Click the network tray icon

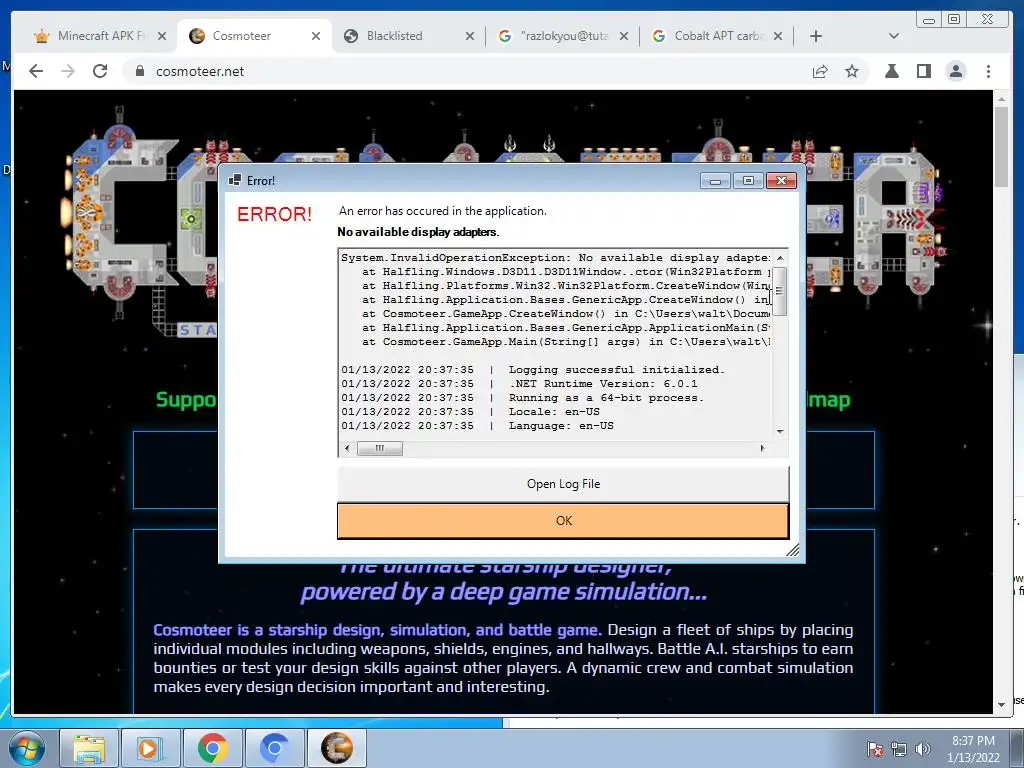(899, 749)
